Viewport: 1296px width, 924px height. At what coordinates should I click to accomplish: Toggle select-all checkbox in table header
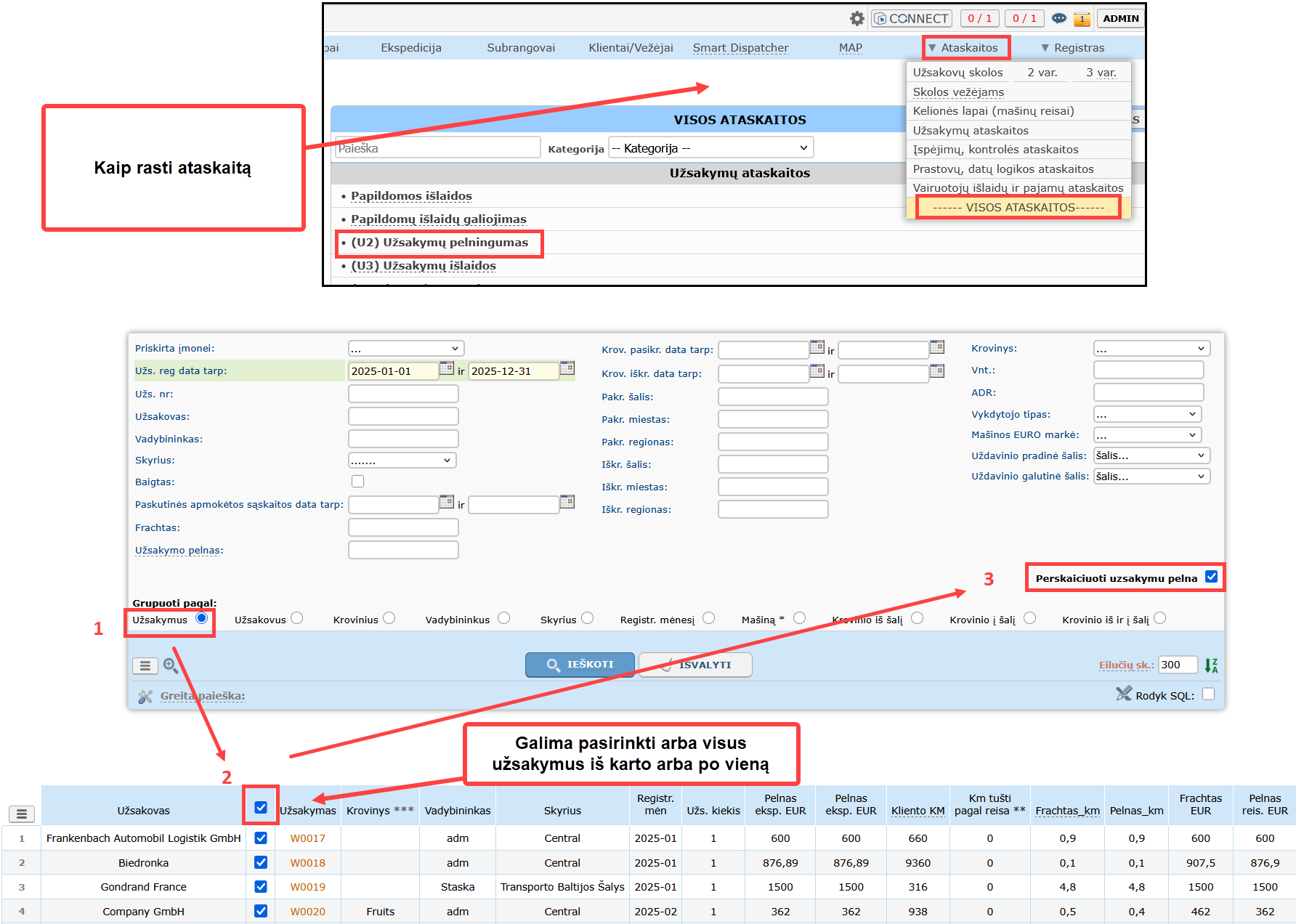(x=261, y=807)
